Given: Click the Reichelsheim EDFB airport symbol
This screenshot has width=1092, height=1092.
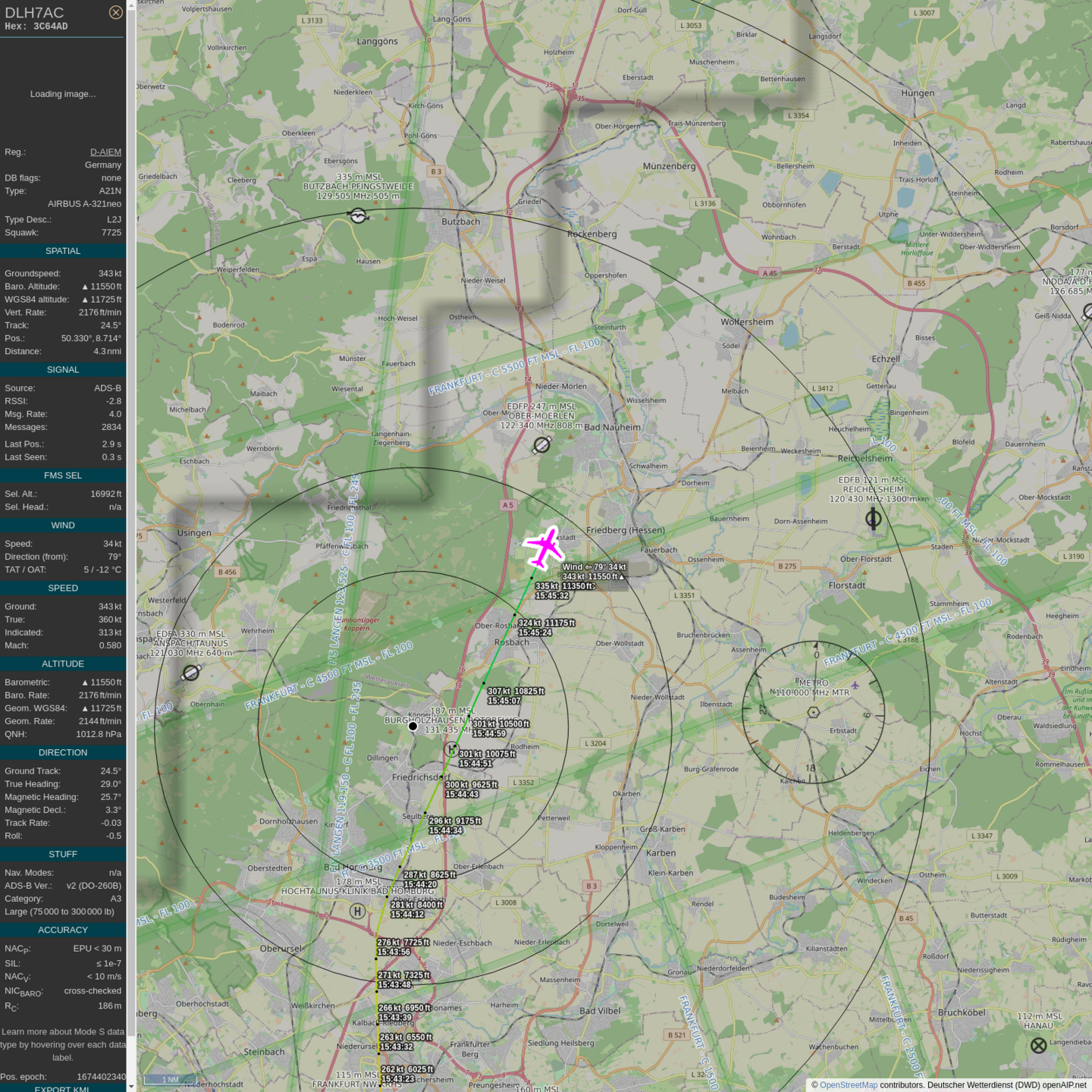Looking at the screenshot, I should (873, 519).
